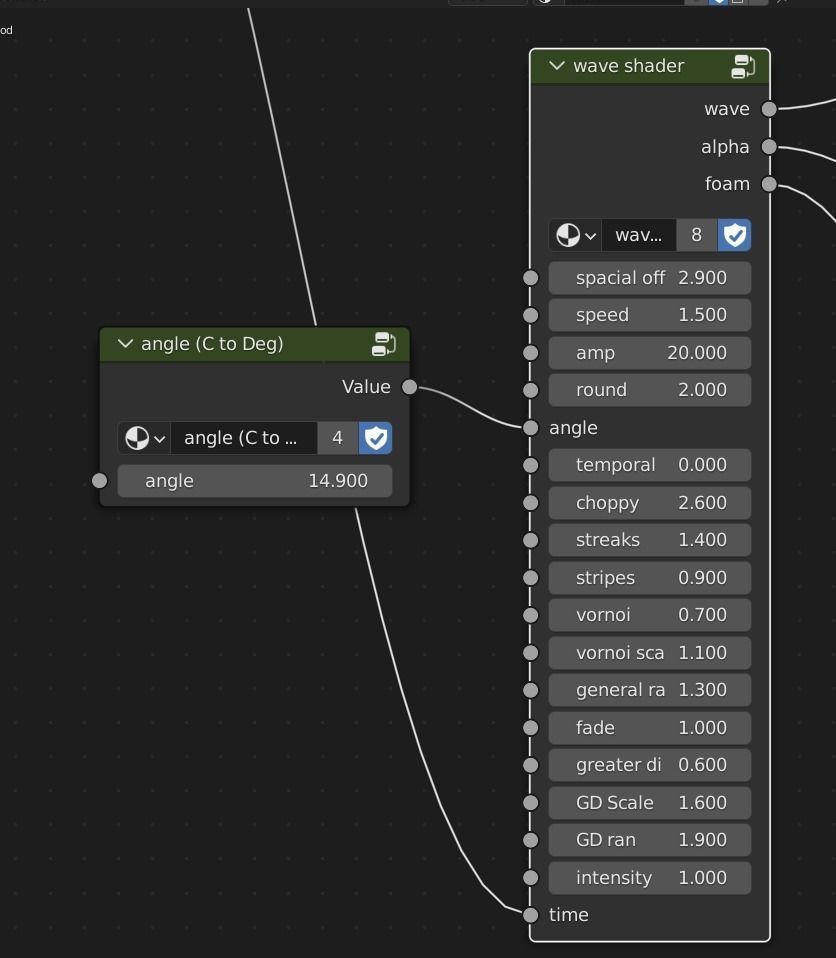Click the greater di value field 0.600
This screenshot has height=958, width=836.
(x=650, y=765)
